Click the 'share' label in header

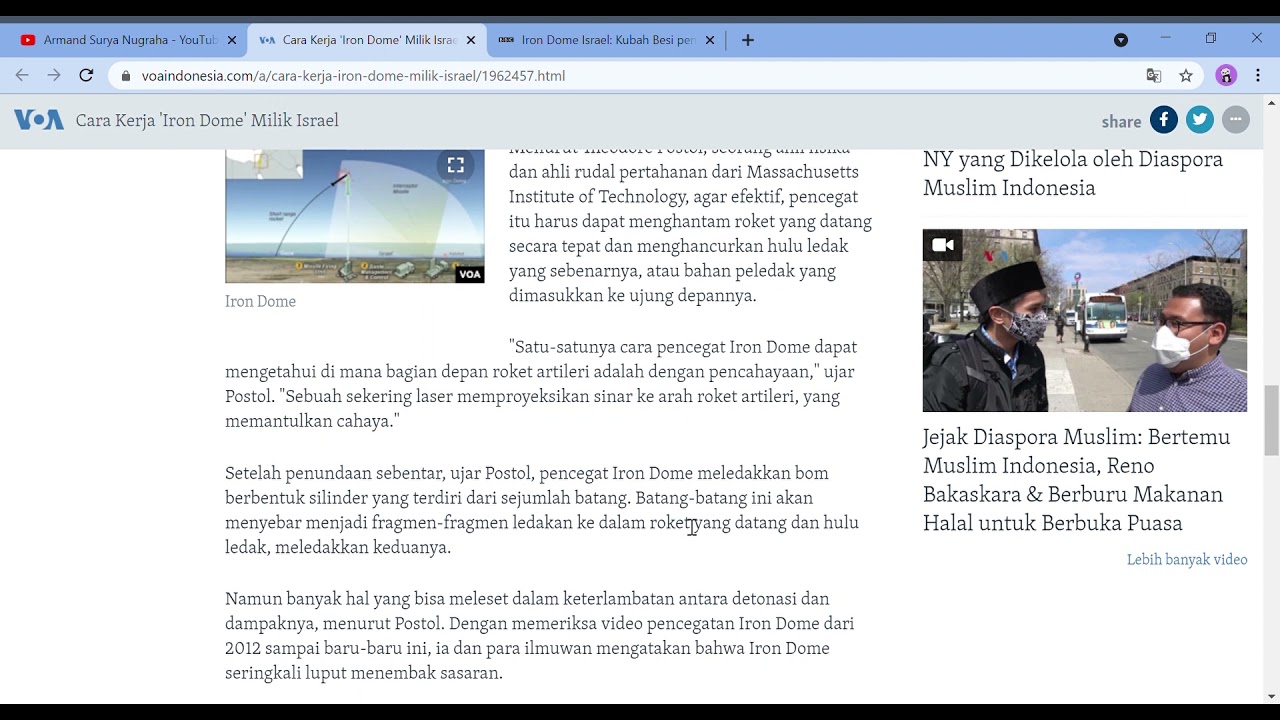point(1121,121)
